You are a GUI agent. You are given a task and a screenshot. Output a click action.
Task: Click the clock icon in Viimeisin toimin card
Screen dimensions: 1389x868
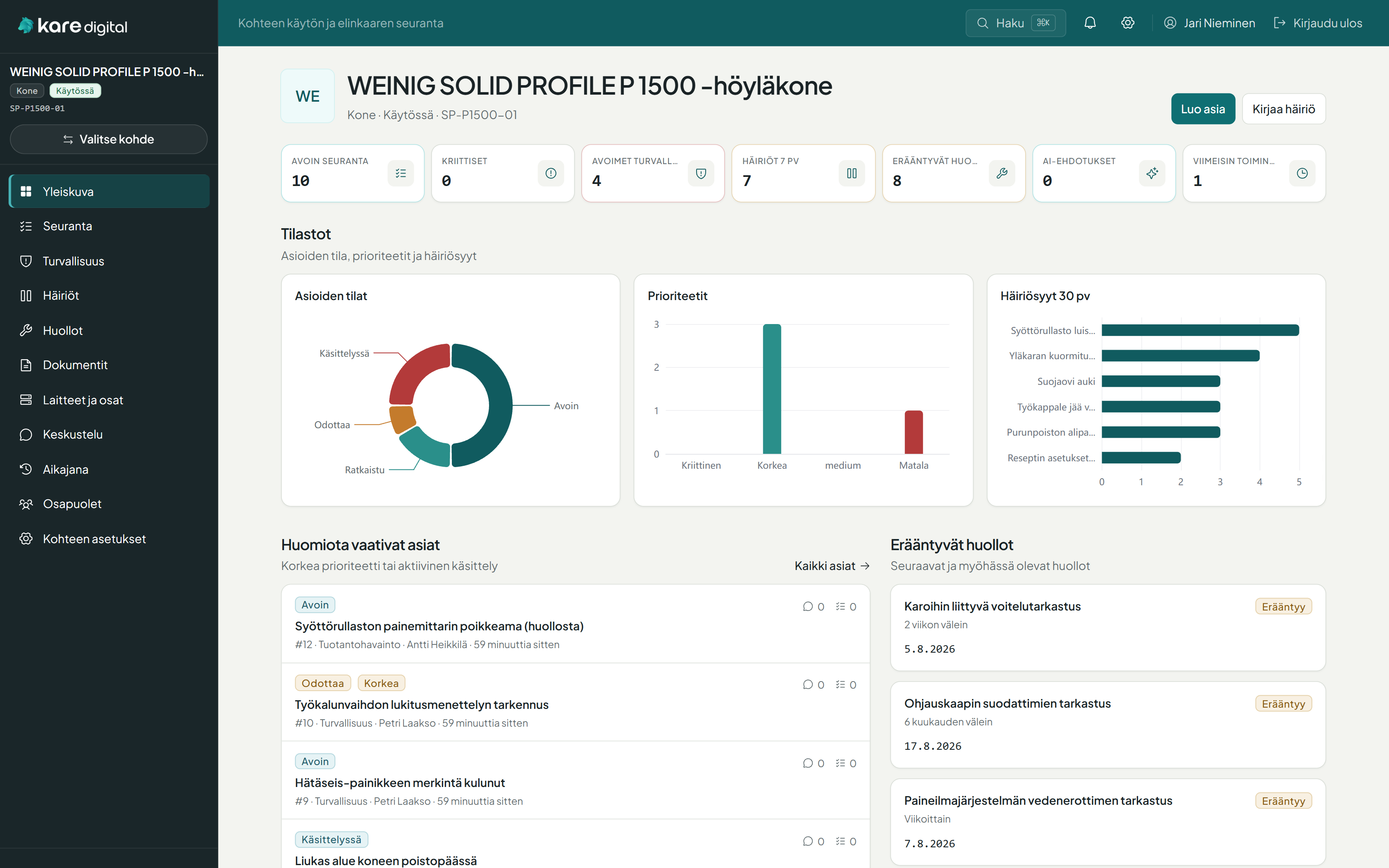tap(1302, 173)
